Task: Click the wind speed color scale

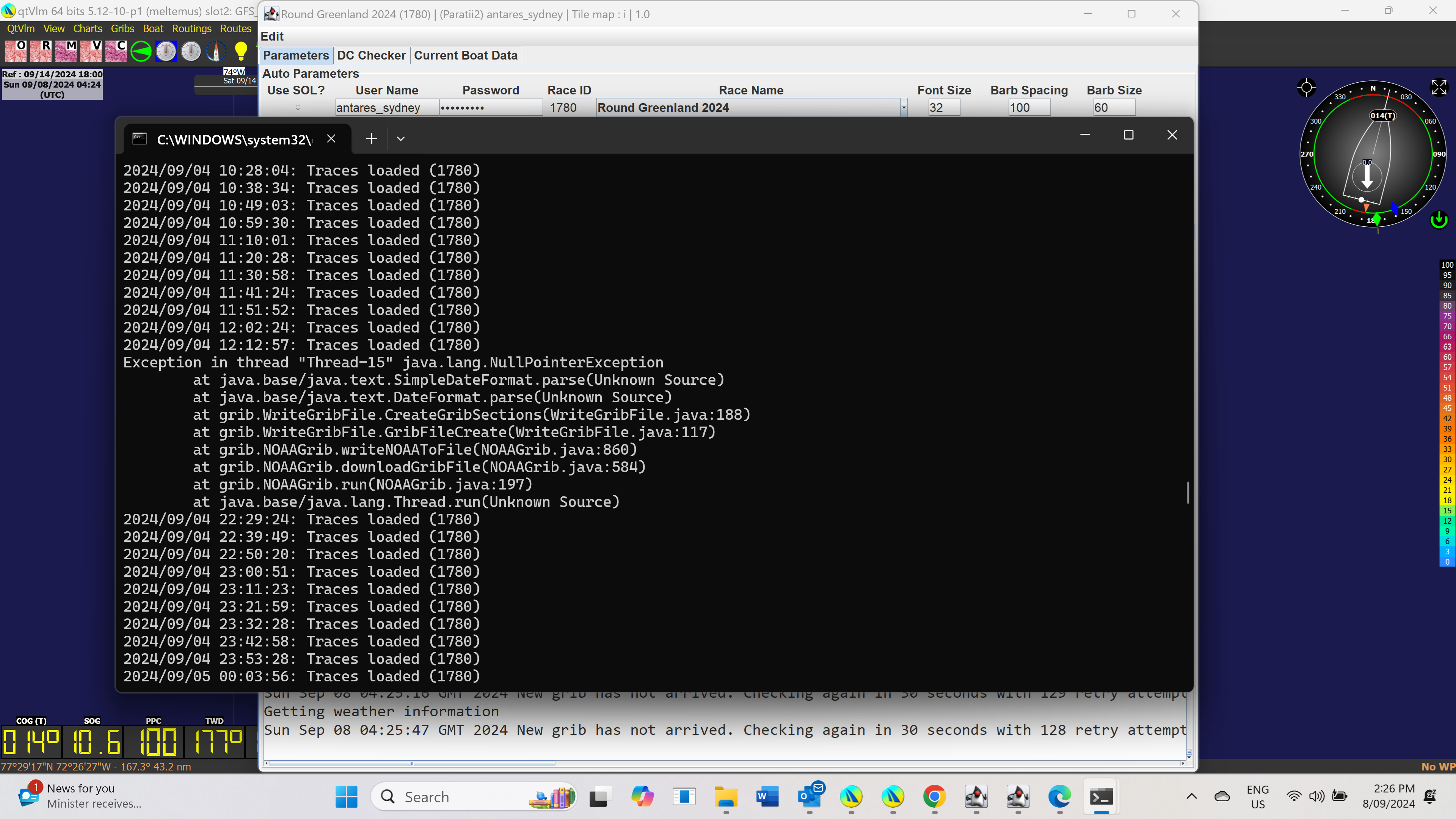Action: pyautogui.click(x=1447, y=413)
